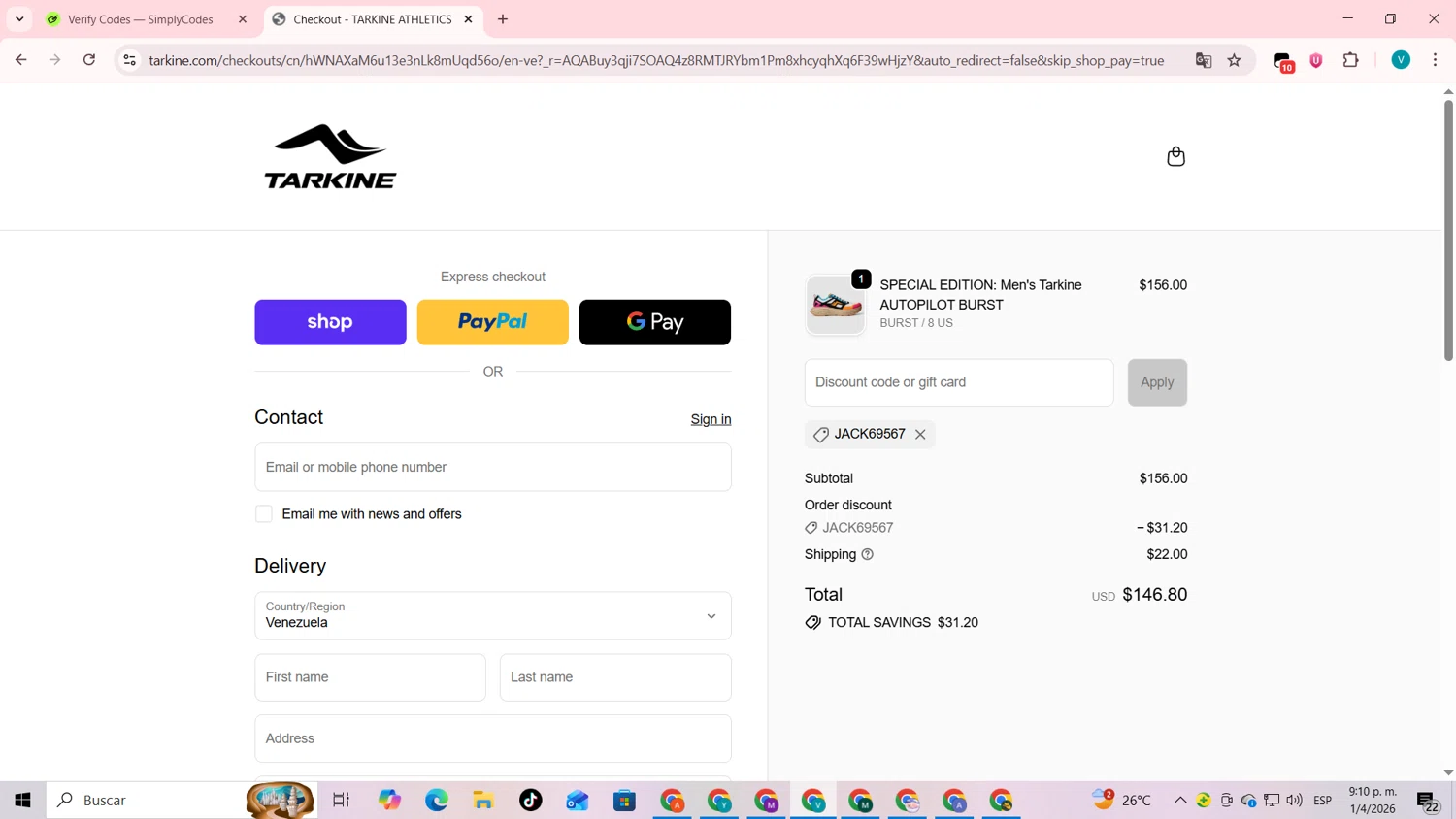This screenshot has height=819, width=1456.
Task: Focus the Email or mobile phone number field
Action: click(x=492, y=467)
